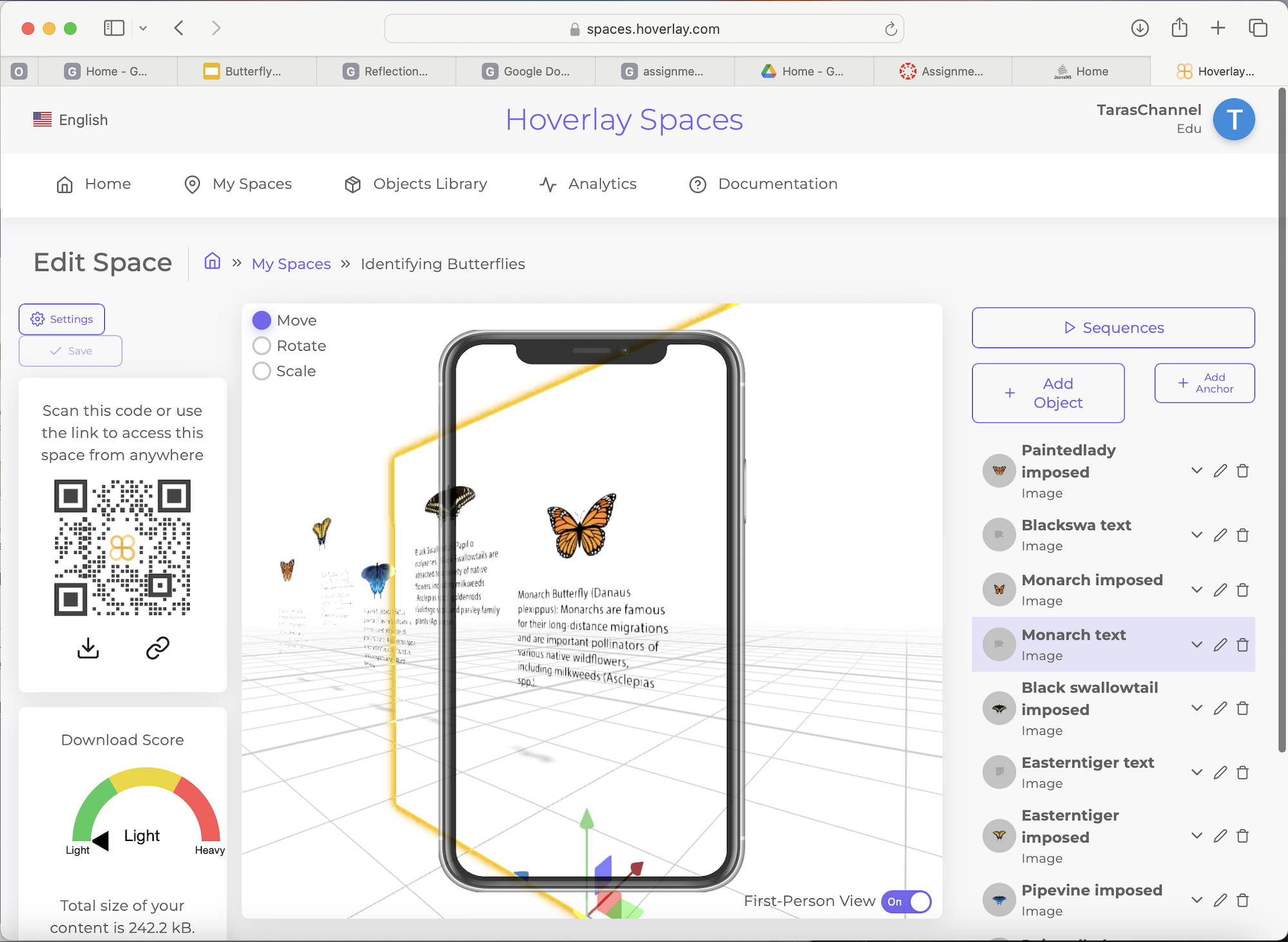The image size is (1288, 942).
Task: Reload the page in Safari
Action: click(x=890, y=29)
